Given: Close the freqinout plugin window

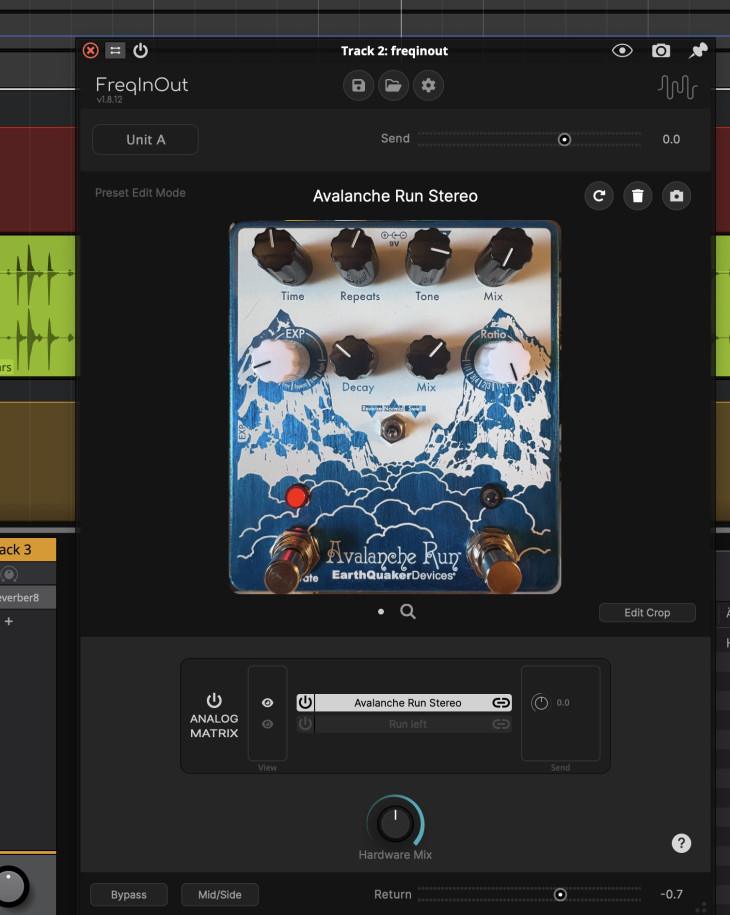Looking at the screenshot, I should pyautogui.click(x=90, y=51).
